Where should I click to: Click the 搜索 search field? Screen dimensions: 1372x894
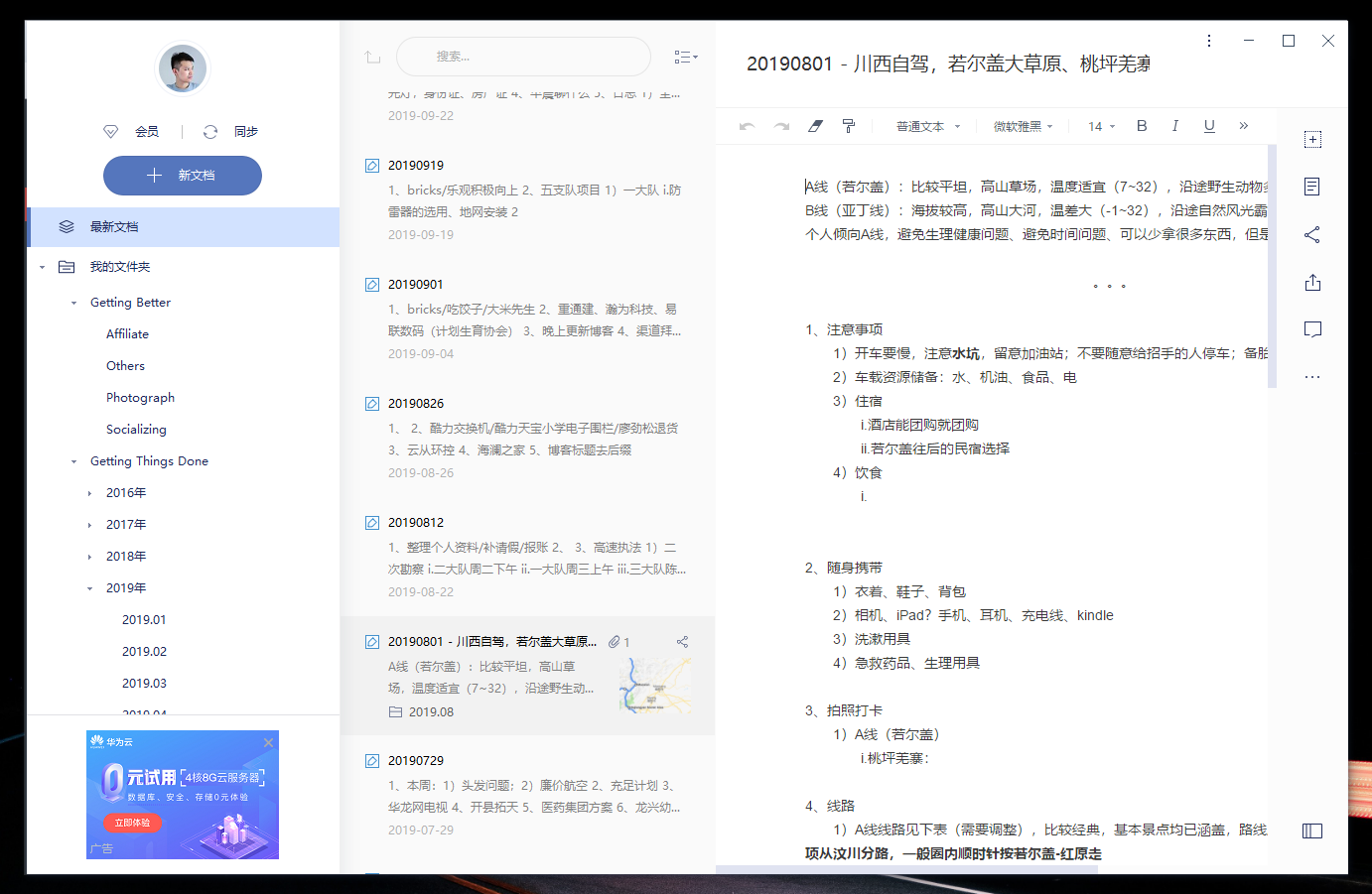(523, 57)
